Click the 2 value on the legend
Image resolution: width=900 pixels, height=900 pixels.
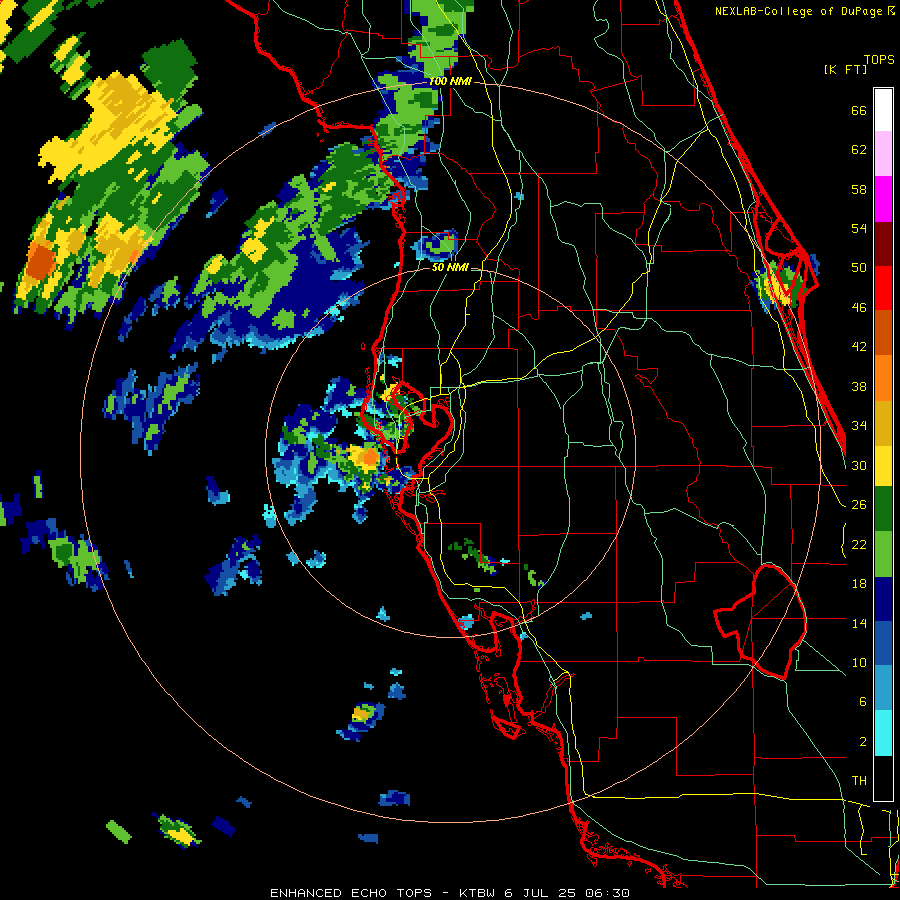point(862,742)
